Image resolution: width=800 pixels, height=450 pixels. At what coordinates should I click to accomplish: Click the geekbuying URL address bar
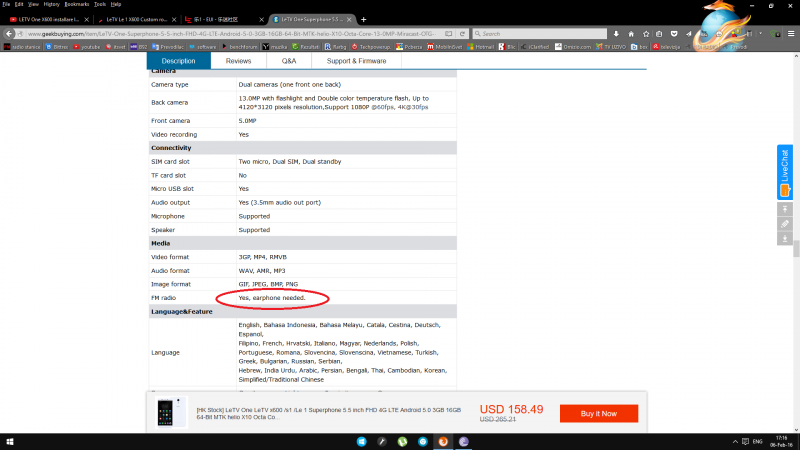click(x=232, y=34)
